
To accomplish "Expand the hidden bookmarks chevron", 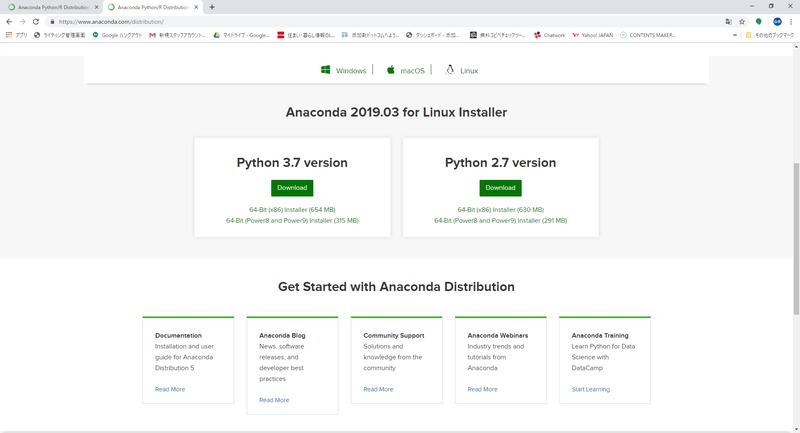I will pyautogui.click(x=735, y=35).
